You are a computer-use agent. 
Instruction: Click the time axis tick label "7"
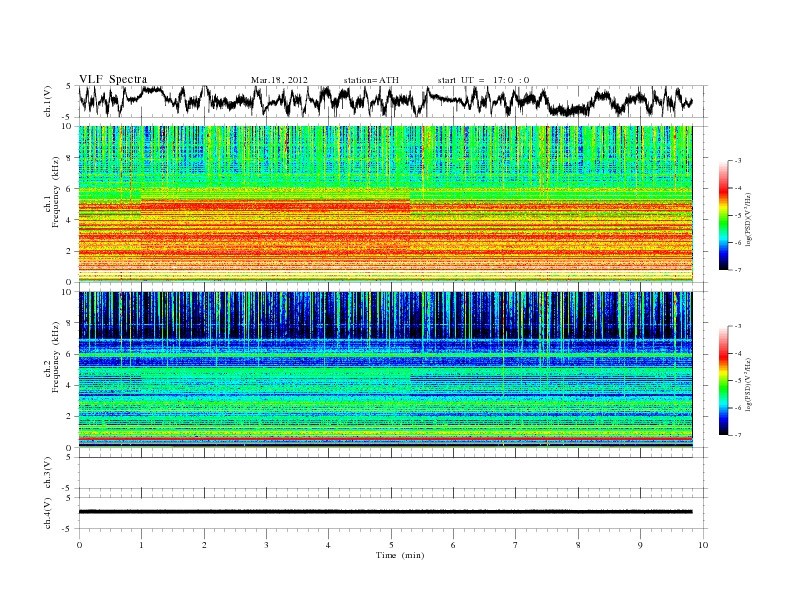point(516,545)
